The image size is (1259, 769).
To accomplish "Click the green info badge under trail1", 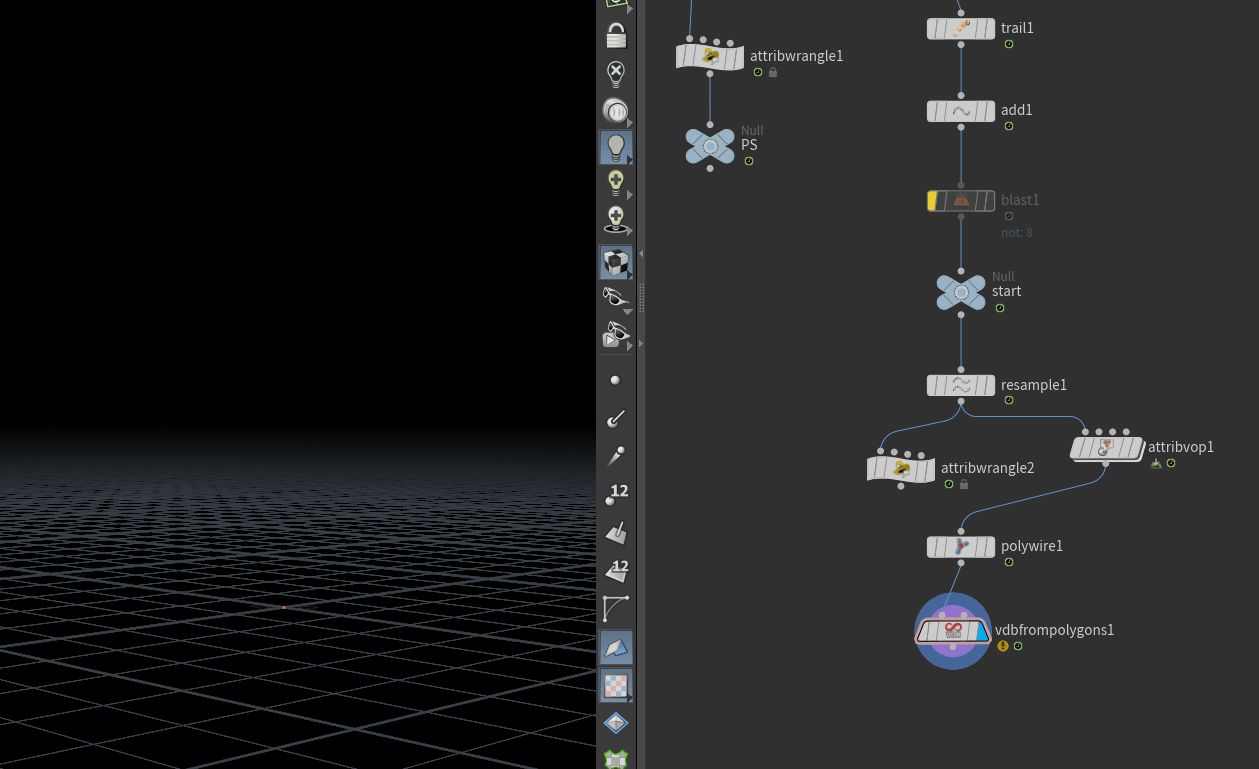I will click(x=1009, y=44).
